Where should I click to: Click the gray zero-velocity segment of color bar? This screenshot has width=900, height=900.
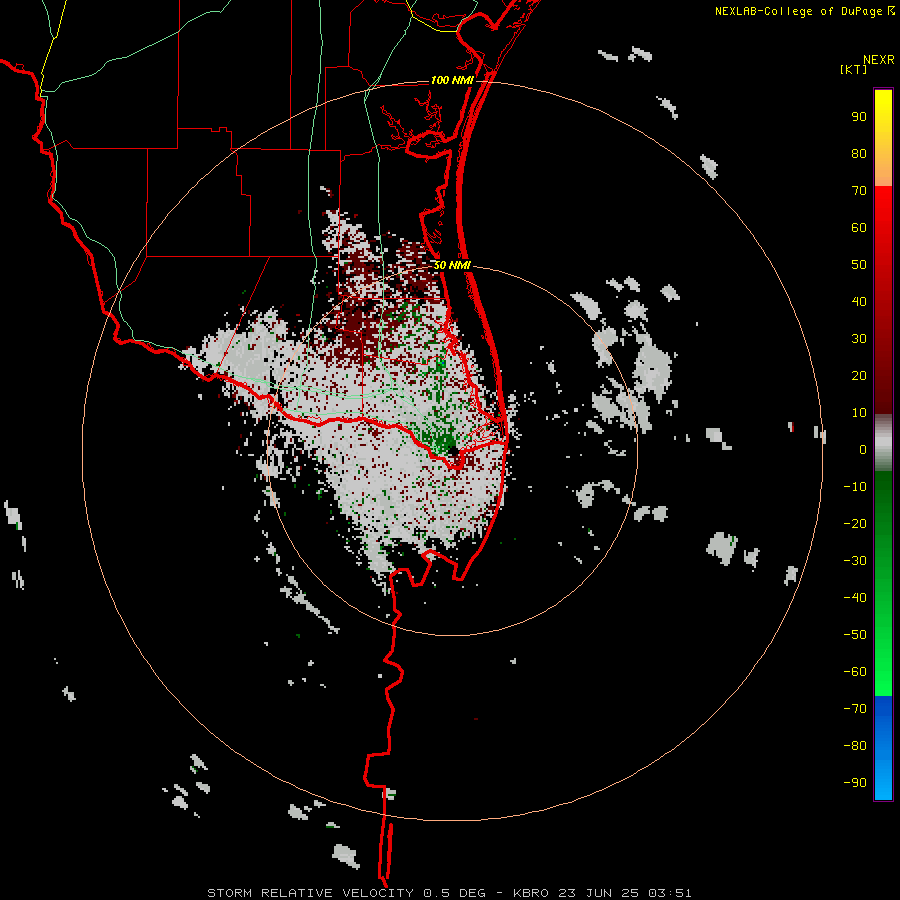pos(883,443)
